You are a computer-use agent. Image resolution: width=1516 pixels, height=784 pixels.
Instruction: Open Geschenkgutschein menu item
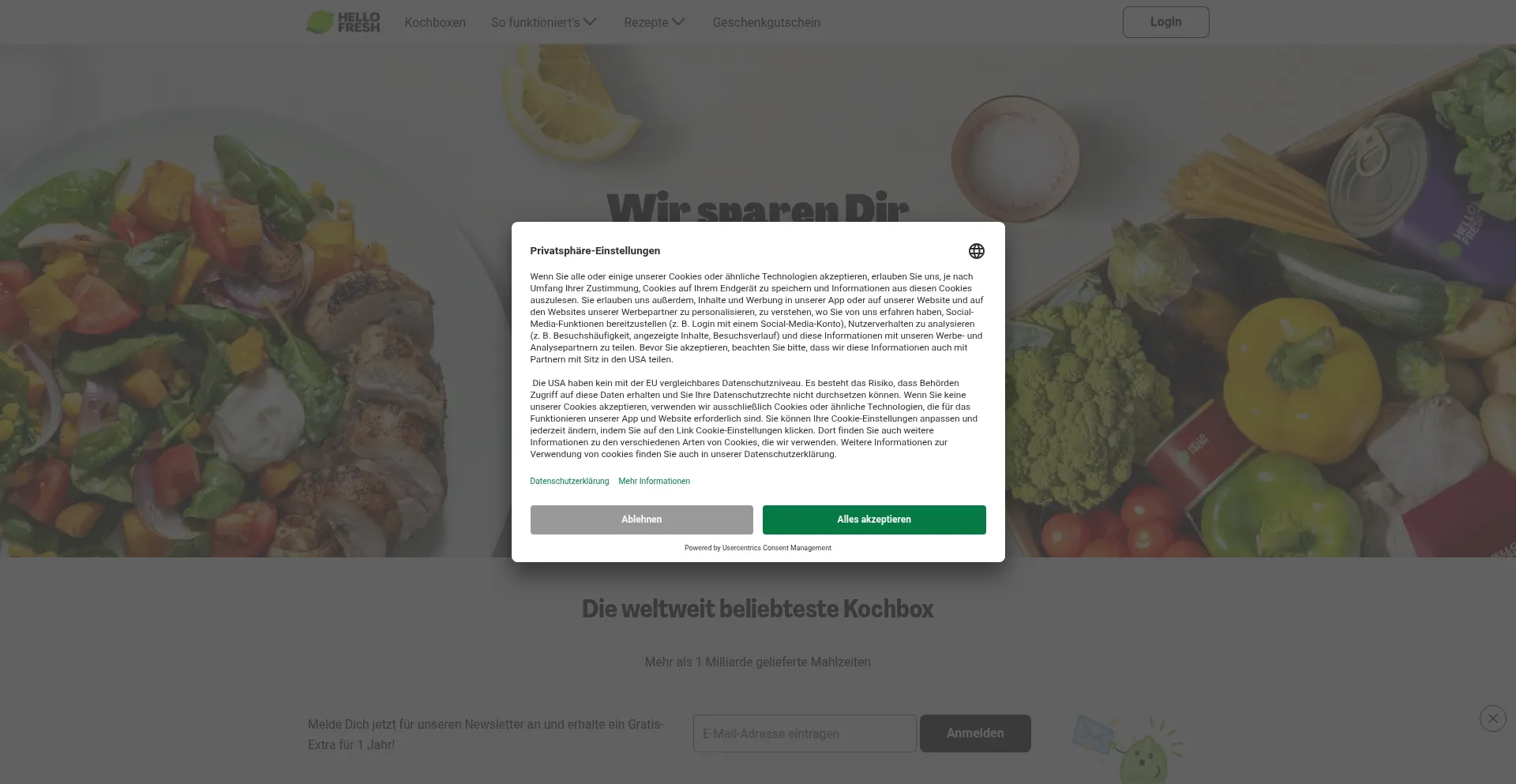tap(766, 23)
